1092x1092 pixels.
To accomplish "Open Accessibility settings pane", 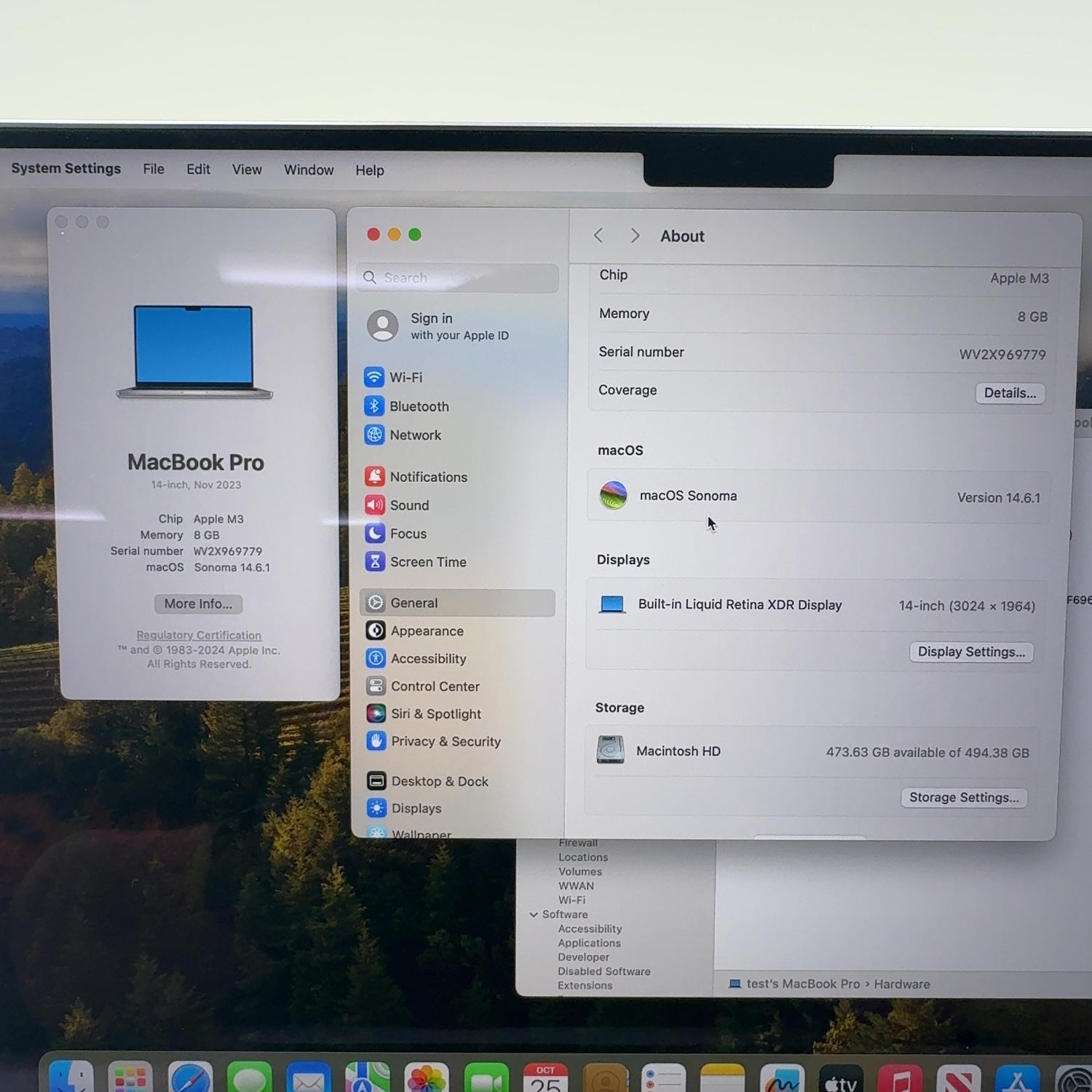I will (428, 659).
